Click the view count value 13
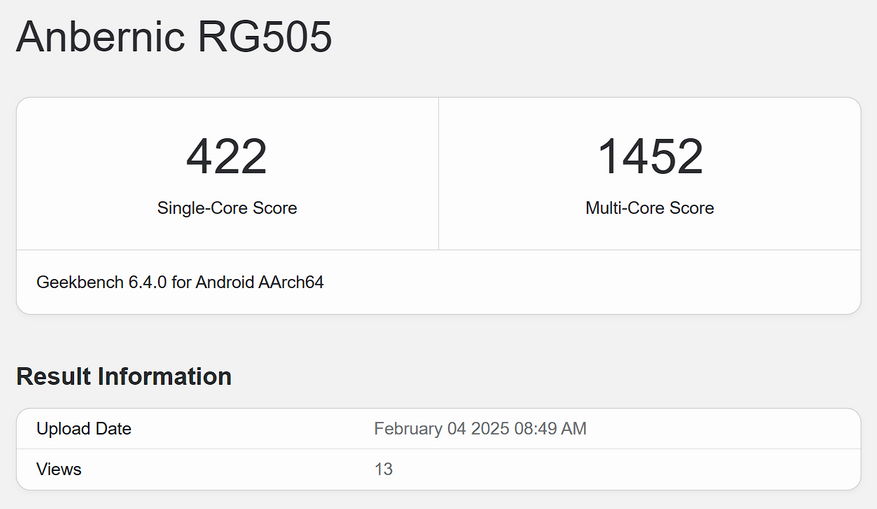Viewport: 877px width, 509px height. 383,469
